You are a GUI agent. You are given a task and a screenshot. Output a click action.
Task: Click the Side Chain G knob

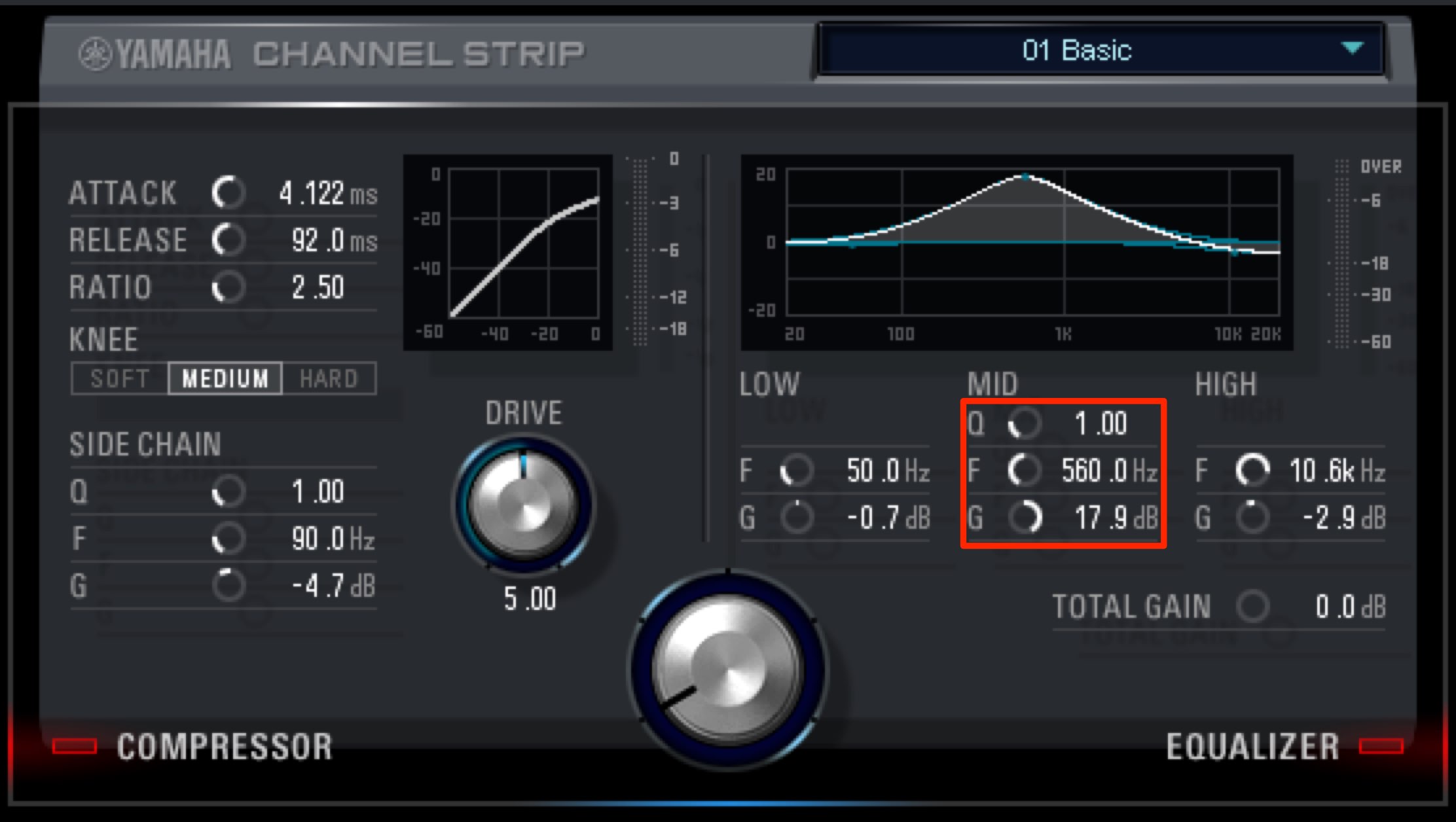click(x=228, y=585)
